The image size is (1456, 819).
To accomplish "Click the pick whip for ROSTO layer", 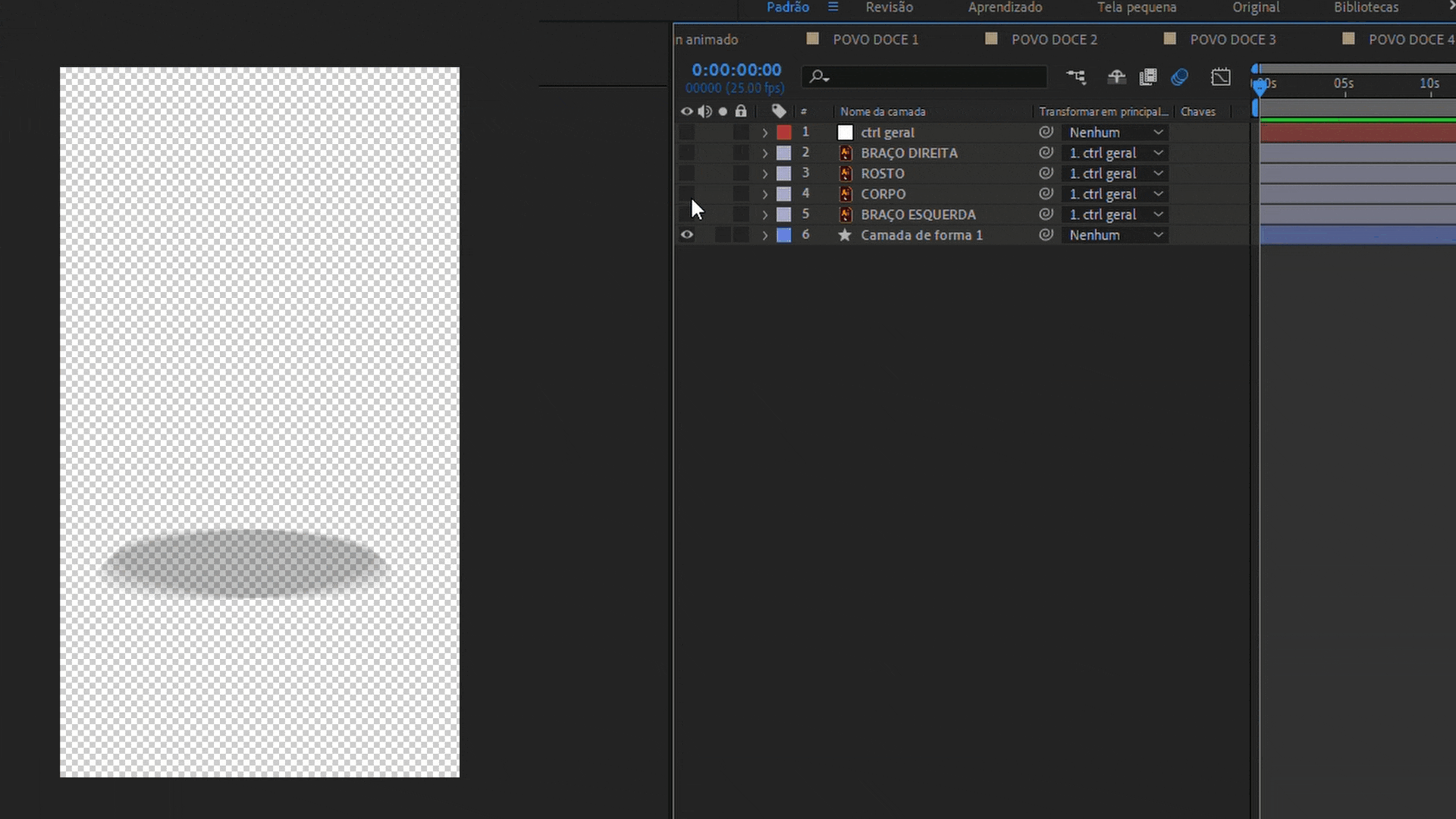I will tap(1046, 174).
